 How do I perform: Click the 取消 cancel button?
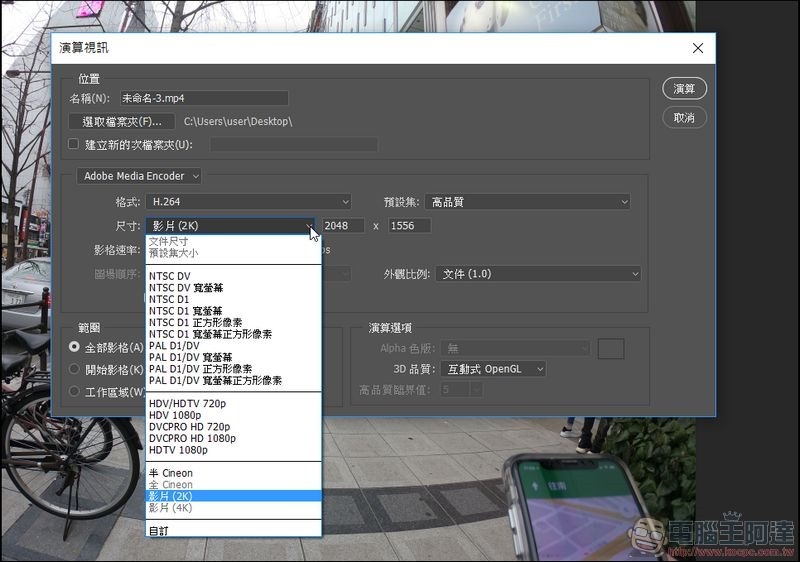[684, 118]
